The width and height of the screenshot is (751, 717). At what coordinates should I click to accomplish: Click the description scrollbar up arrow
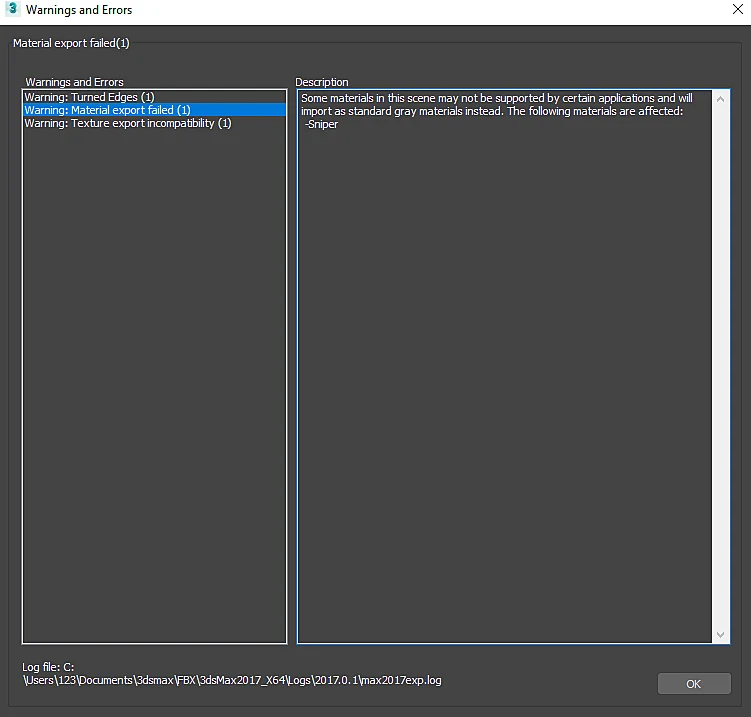[x=720, y=99]
